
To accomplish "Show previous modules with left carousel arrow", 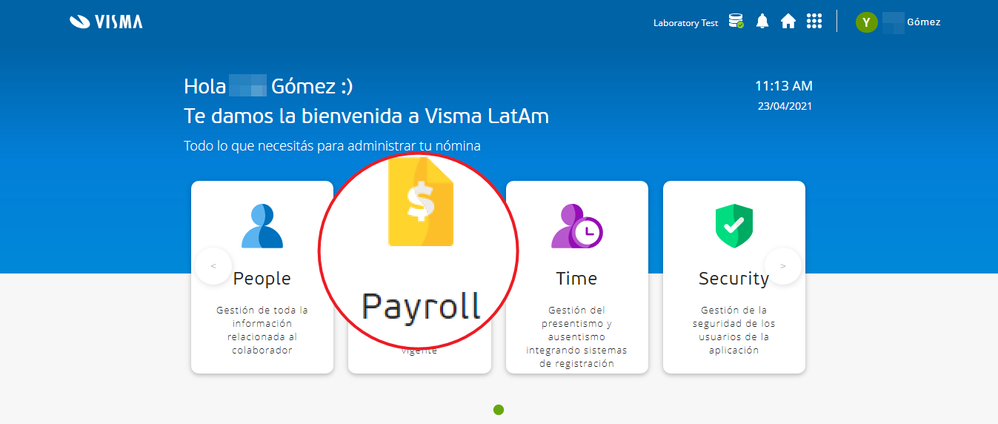I will point(213,266).
